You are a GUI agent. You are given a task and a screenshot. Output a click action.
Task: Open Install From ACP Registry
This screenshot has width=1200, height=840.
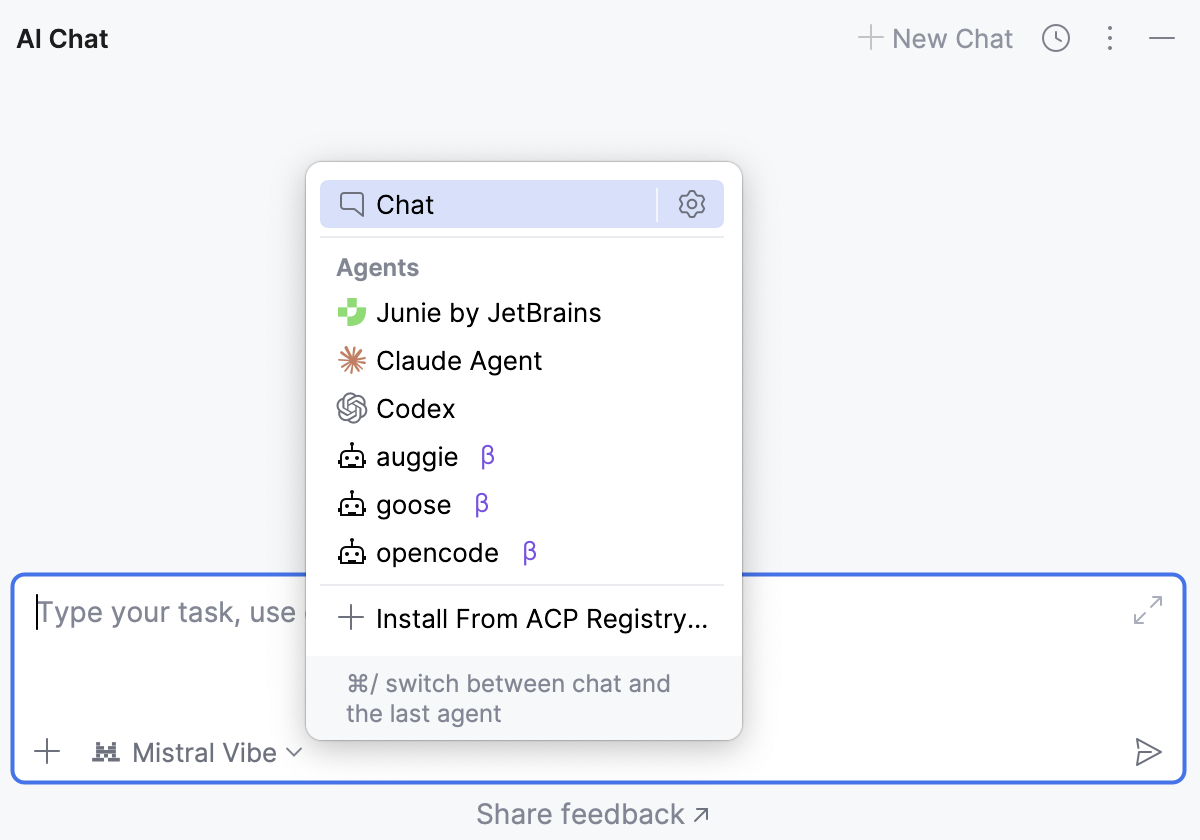click(x=523, y=618)
